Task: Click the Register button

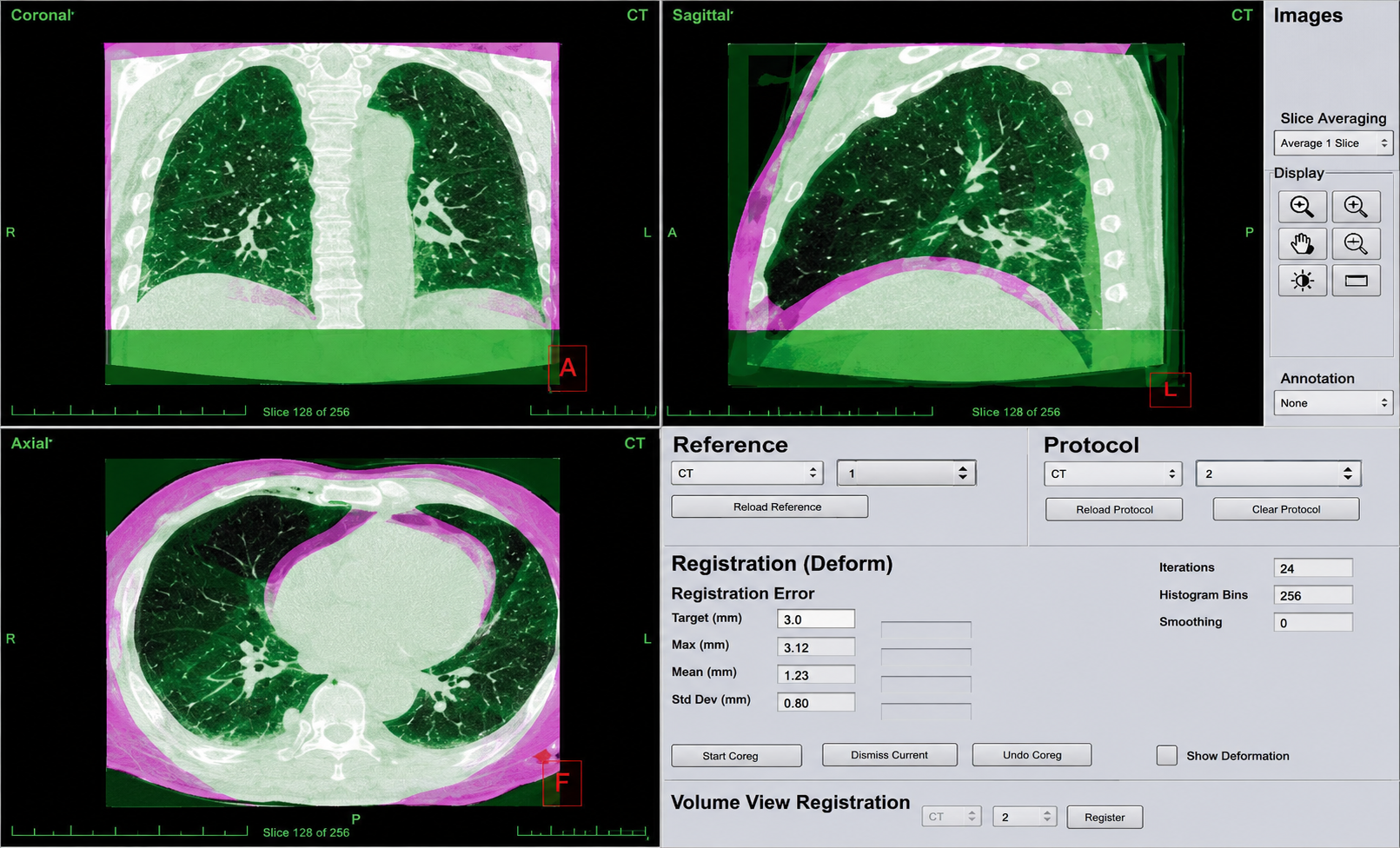Action: coord(1105,817)
